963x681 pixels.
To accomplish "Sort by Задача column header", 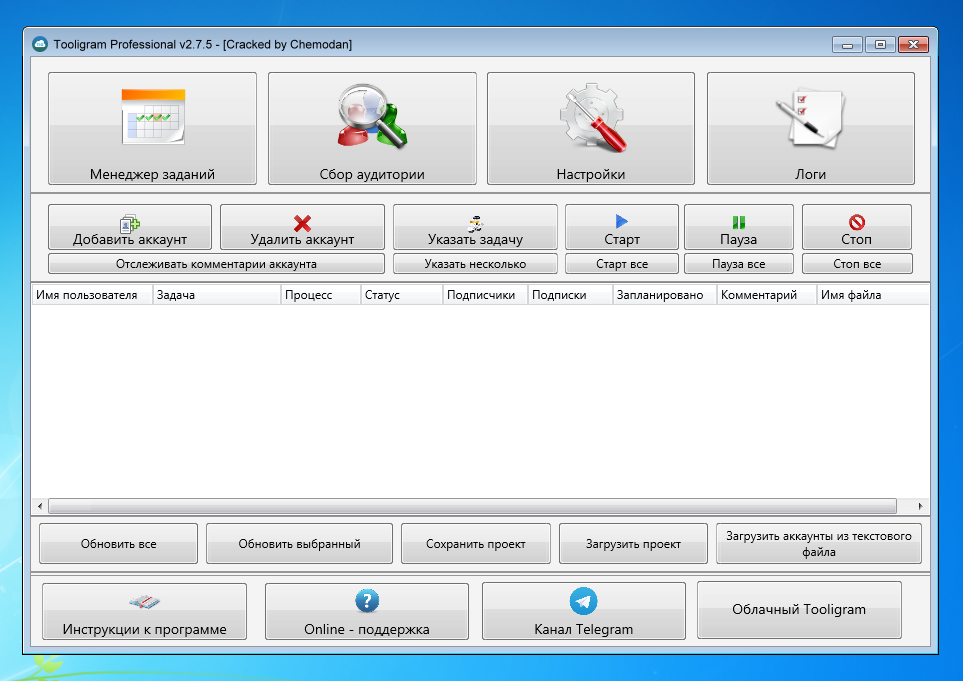I will (x=217, y=295).
